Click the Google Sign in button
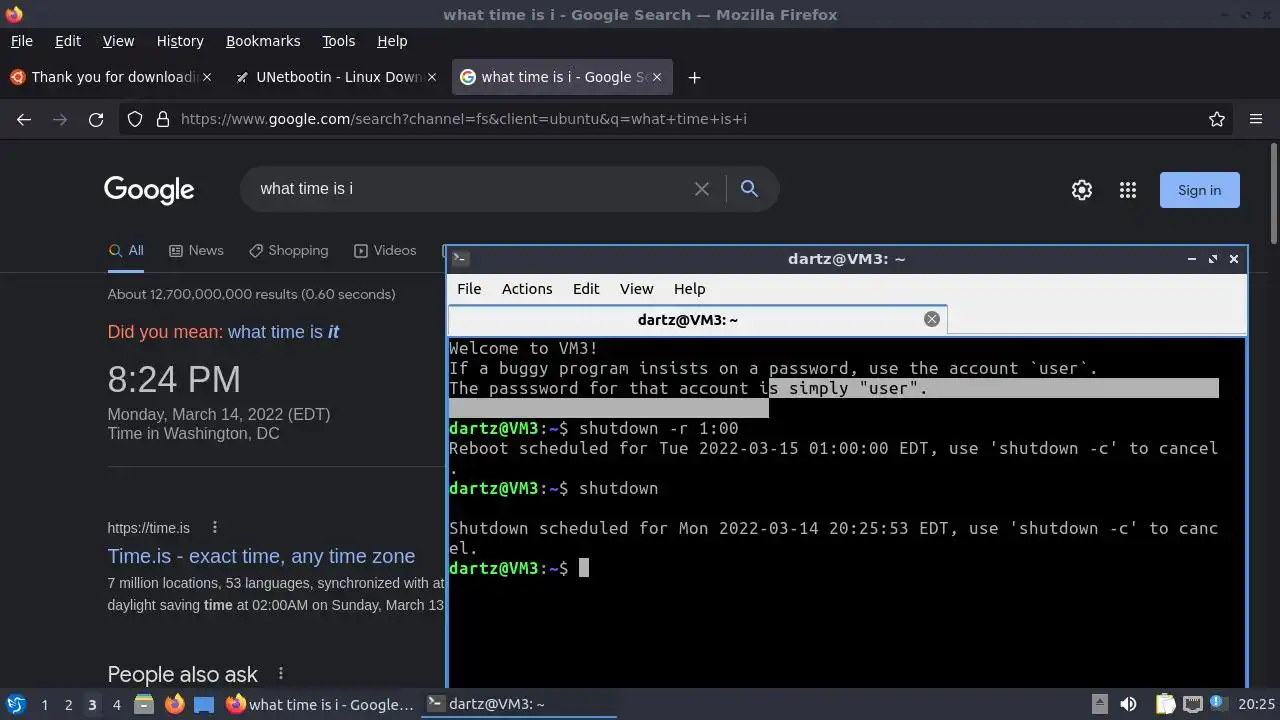The height and width of the screenshot is (720, 1280). pyautogui.click(x=1199, y=190)
